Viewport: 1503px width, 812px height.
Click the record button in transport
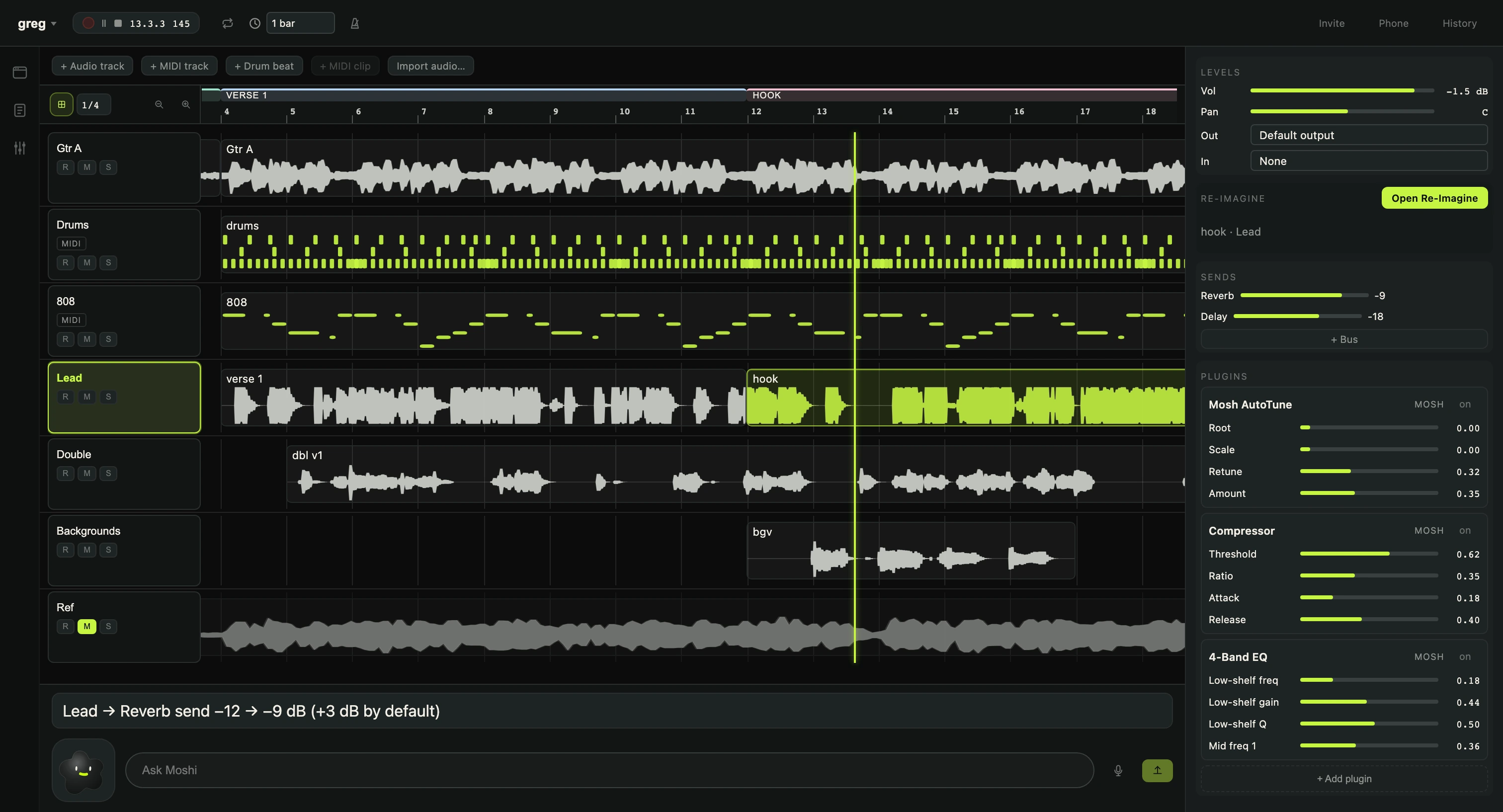88,23
